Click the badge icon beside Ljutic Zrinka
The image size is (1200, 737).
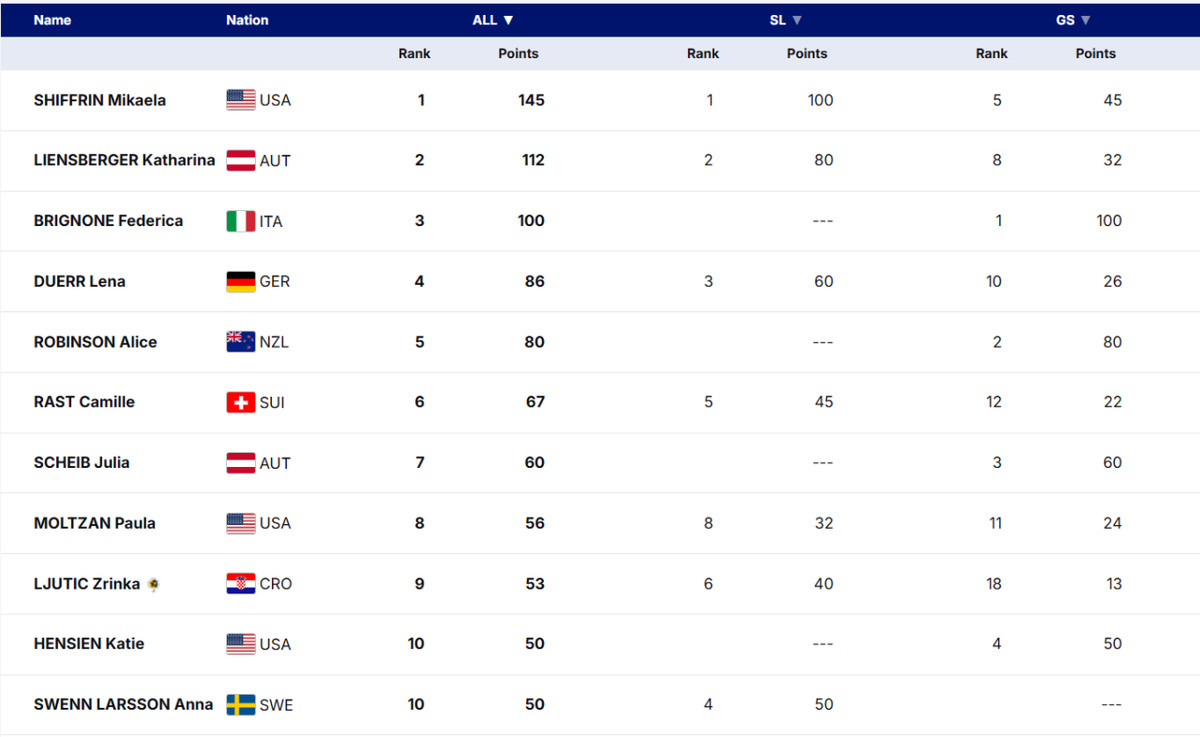point(153,584)
